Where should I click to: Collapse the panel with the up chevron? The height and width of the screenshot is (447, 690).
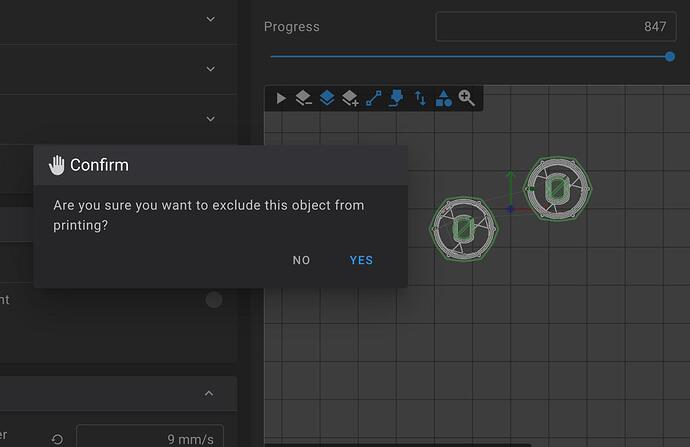[x=209, y=394]
